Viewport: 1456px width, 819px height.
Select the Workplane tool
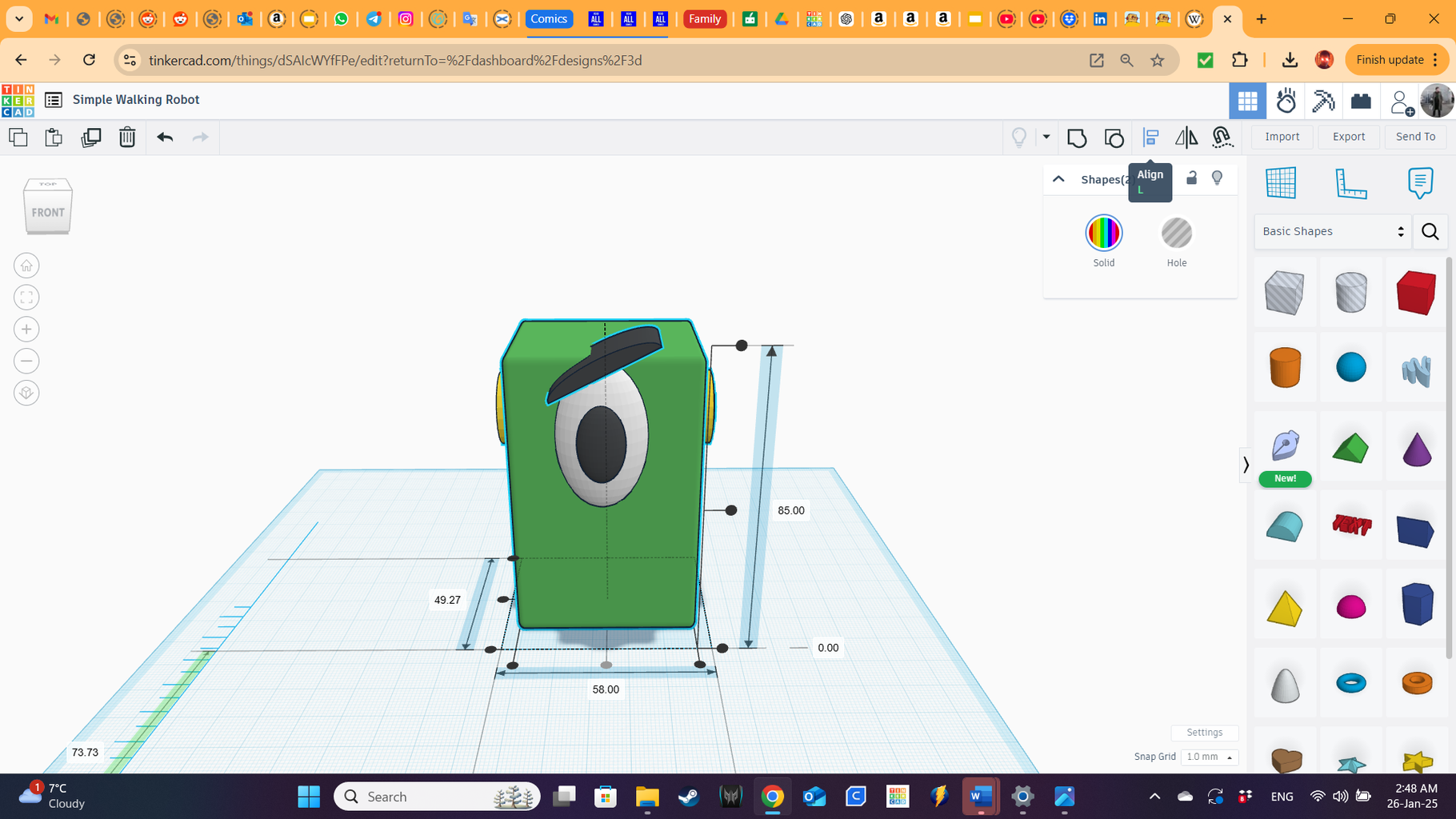tap(1281, 183)
